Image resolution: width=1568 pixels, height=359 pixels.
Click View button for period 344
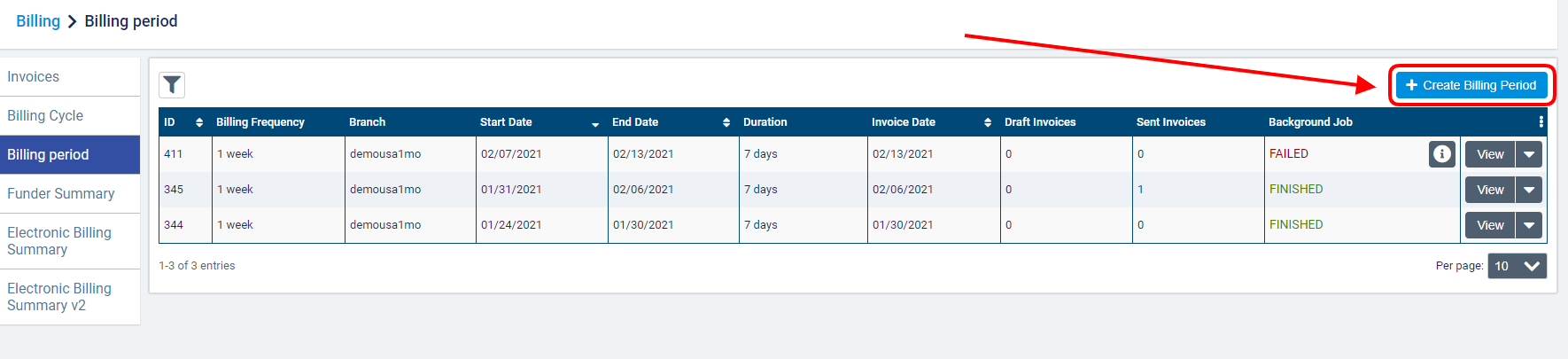pyautogui.click(x=1489, y=225)
